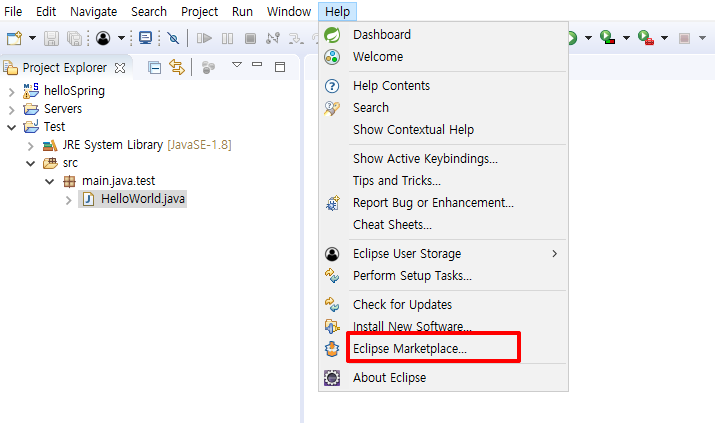The height and width of the screenshot is (423, 715).
Task: Click the Suspend debug toolbar icon
Action: pos(227,38)
